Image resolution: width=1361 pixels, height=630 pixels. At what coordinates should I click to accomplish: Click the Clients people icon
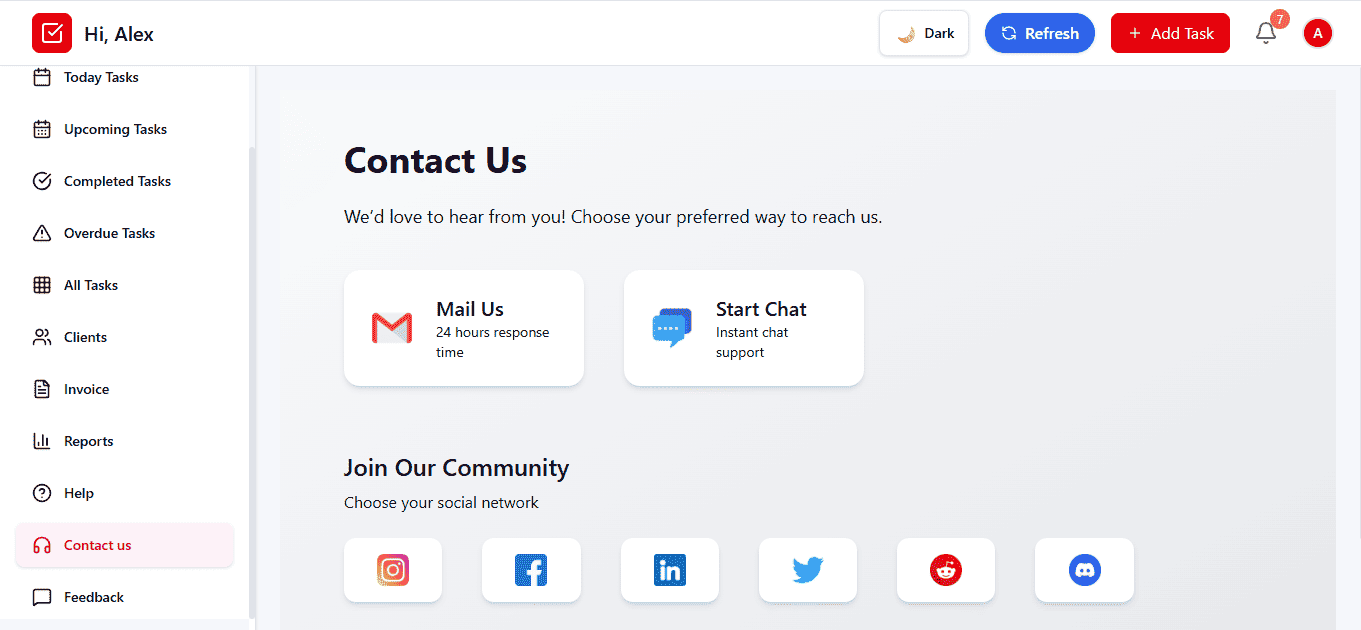point(42,337)
